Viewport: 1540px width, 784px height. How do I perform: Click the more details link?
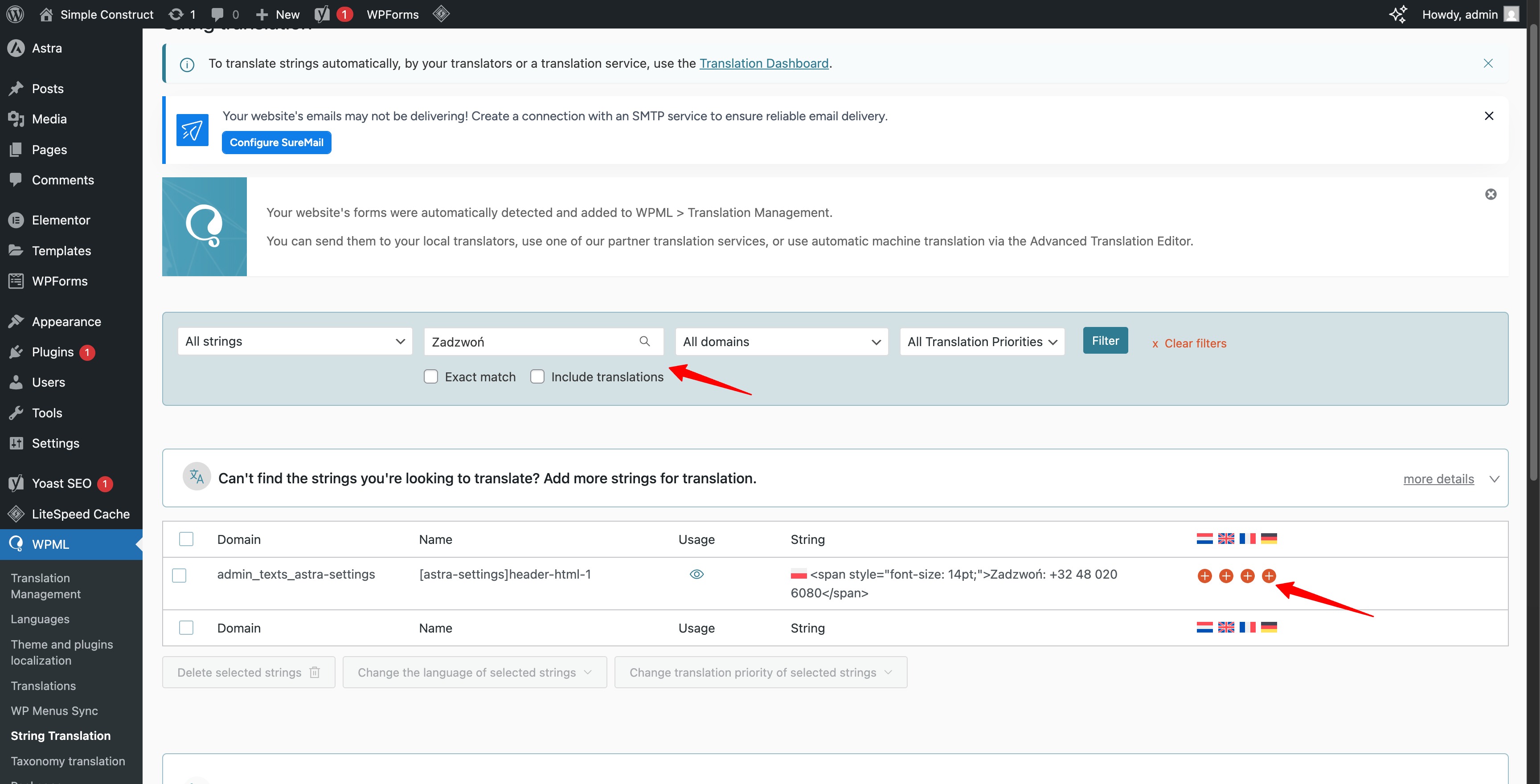(1438, 479)
